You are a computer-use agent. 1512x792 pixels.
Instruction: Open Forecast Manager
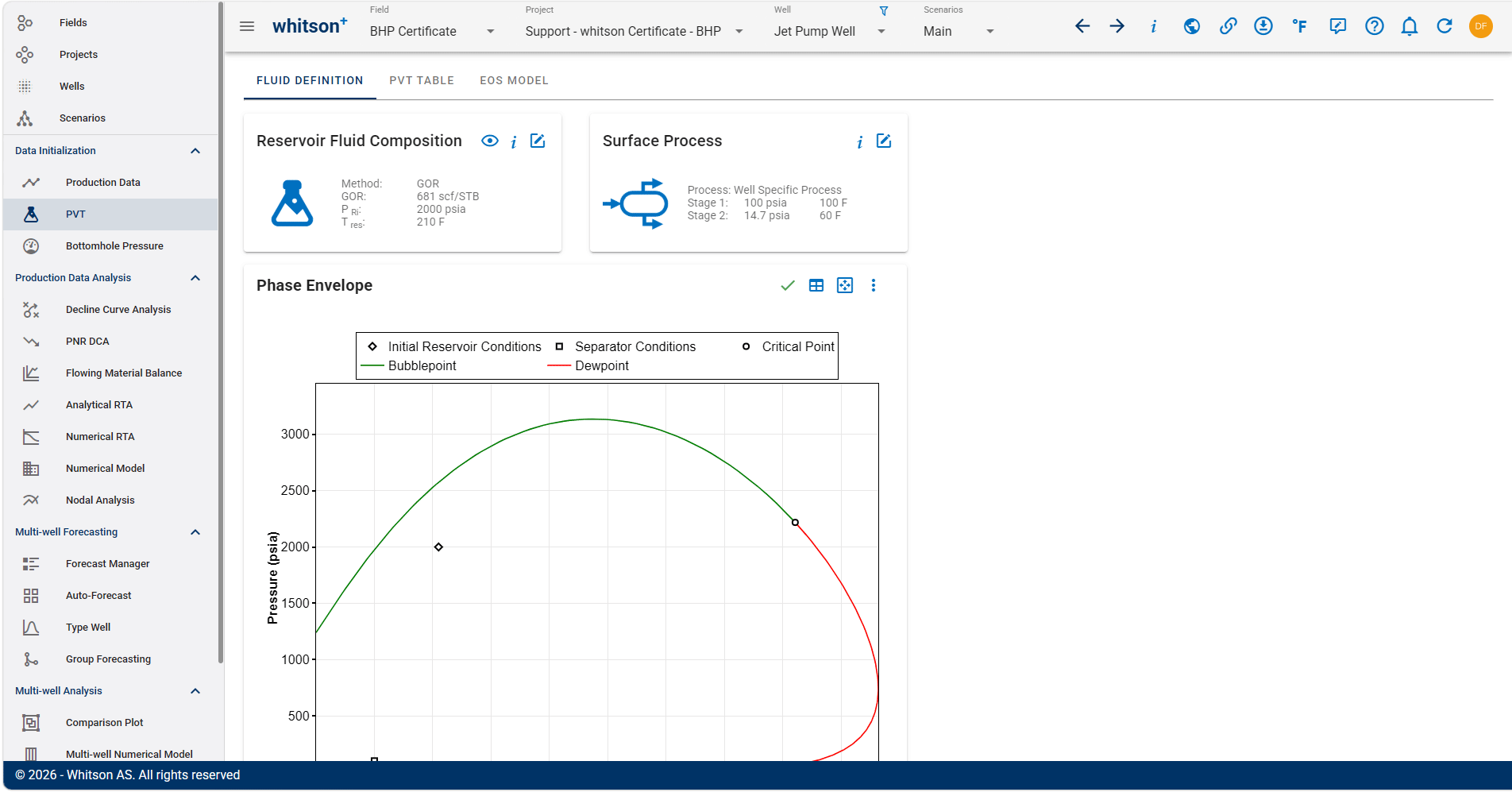110,564
